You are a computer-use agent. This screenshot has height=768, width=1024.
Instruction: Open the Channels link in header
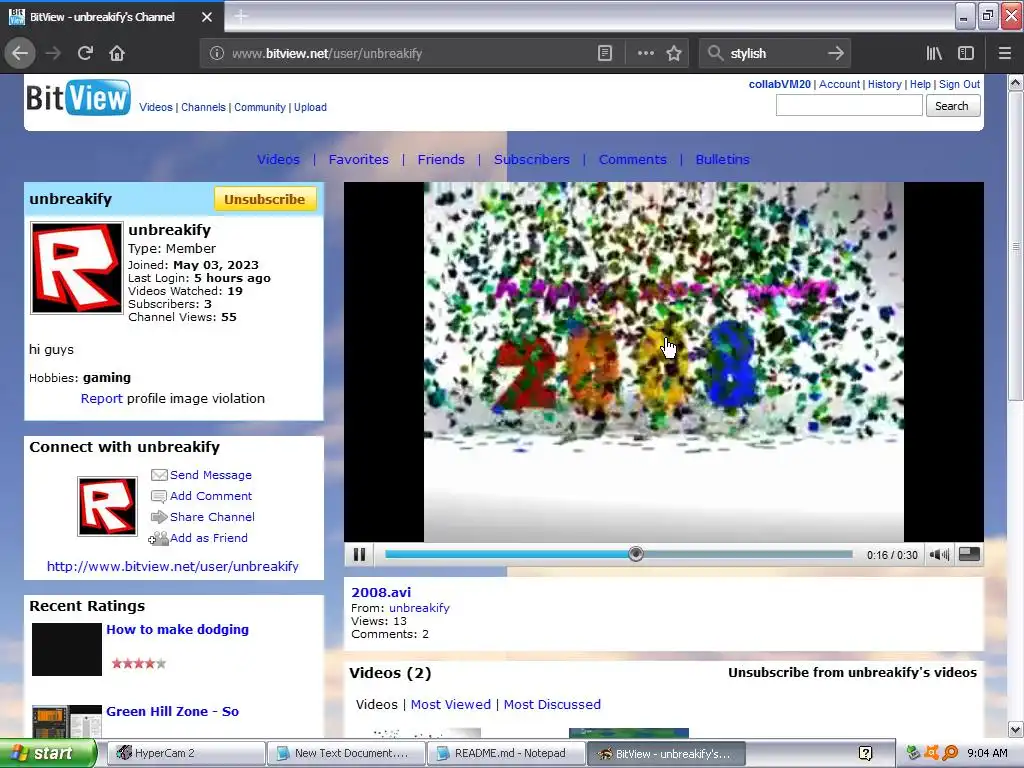(x=203, y=107)
